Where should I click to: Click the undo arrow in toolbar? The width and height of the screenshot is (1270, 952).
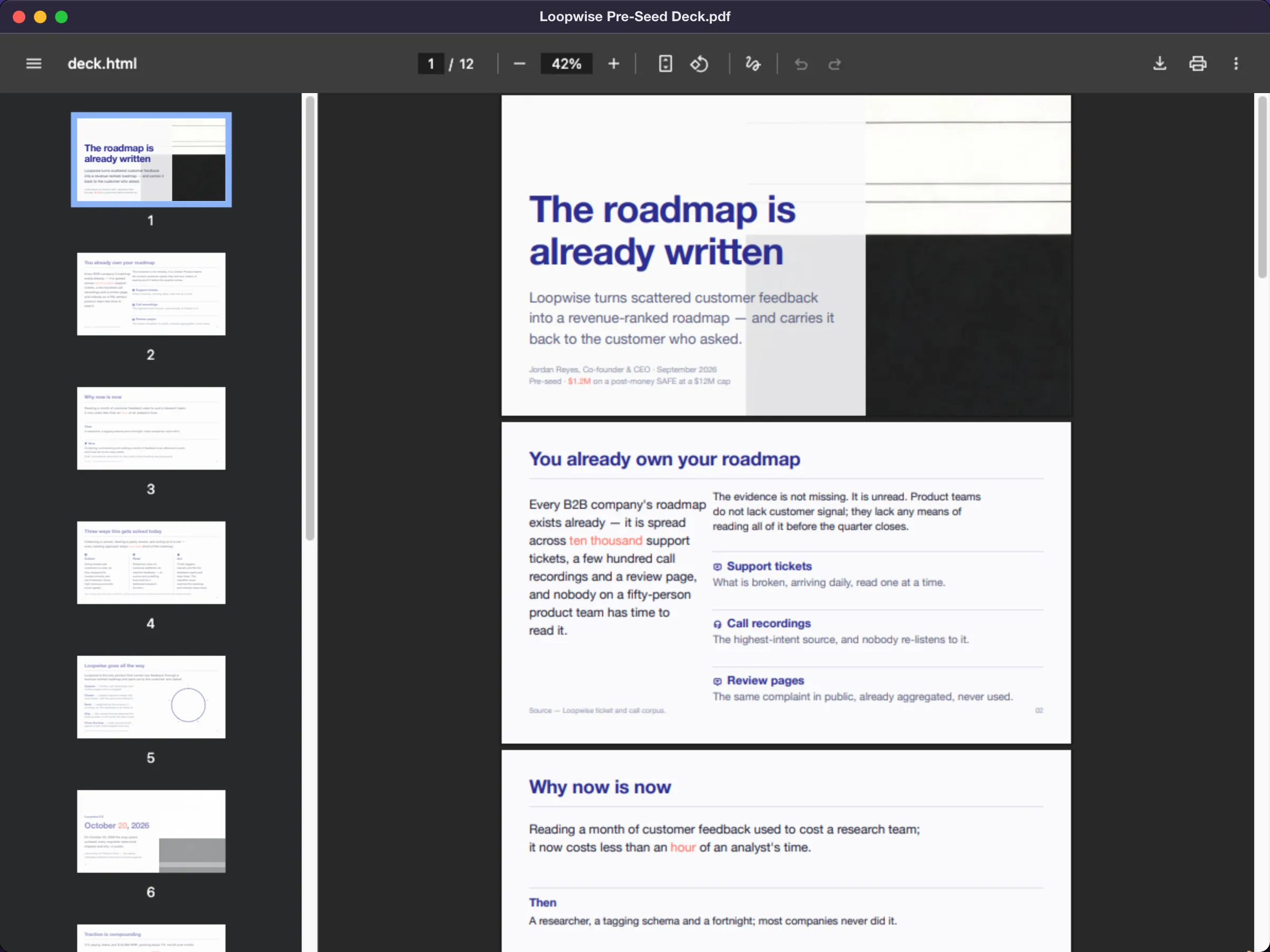801,65
